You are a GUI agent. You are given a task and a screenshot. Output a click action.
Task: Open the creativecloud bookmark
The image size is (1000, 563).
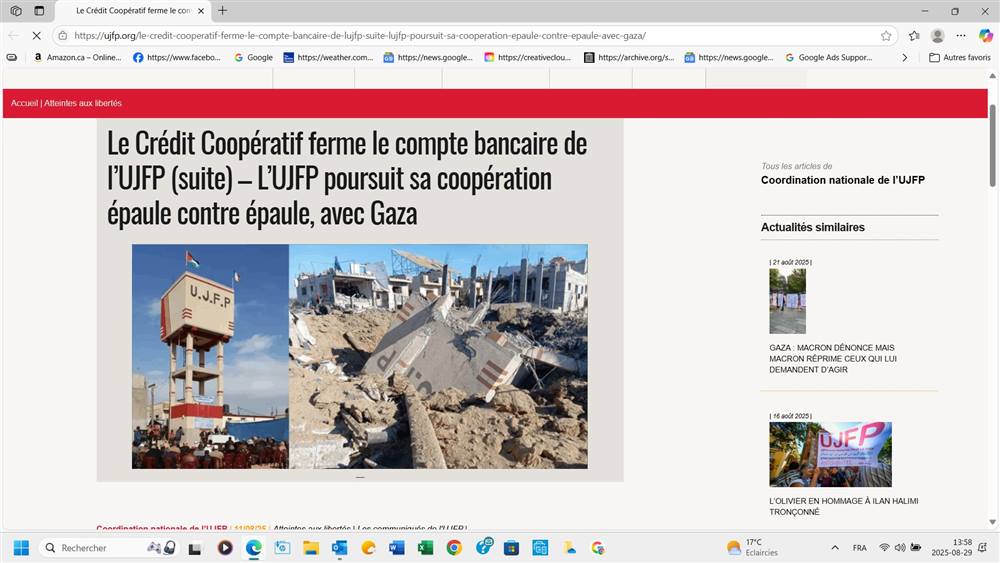(x=527, y=57)
